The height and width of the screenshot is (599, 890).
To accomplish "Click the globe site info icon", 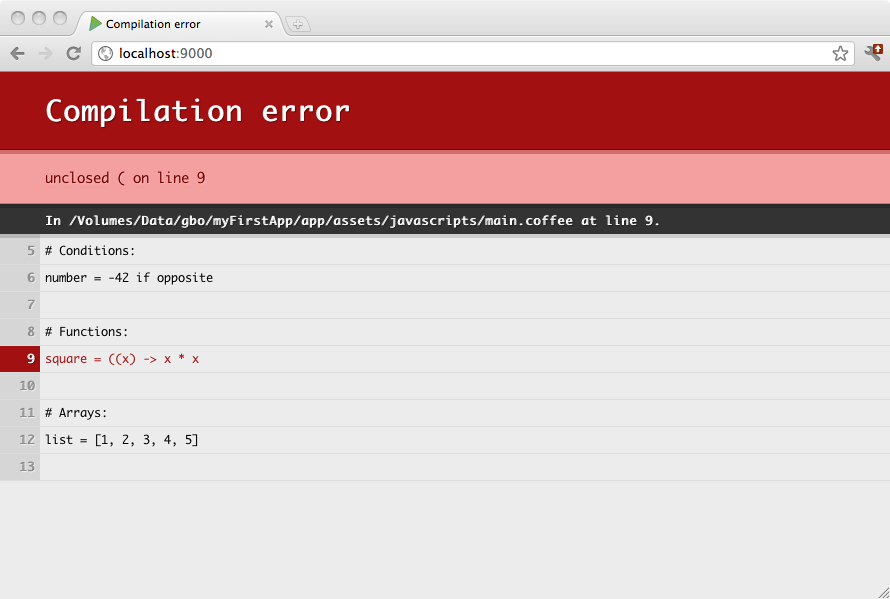I will click(x=105, y=53).
